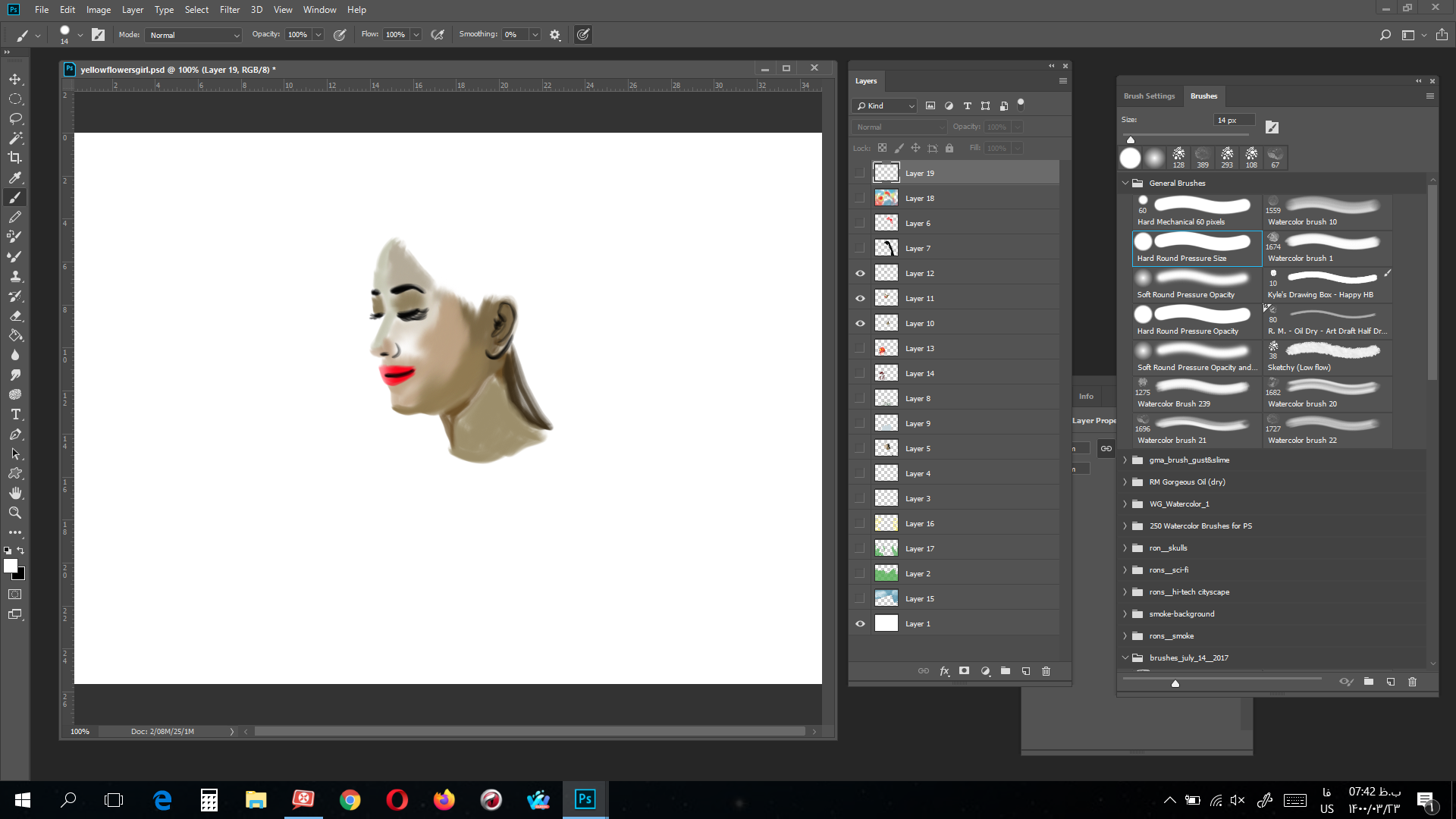Select the Hand tool

(15, 493)
